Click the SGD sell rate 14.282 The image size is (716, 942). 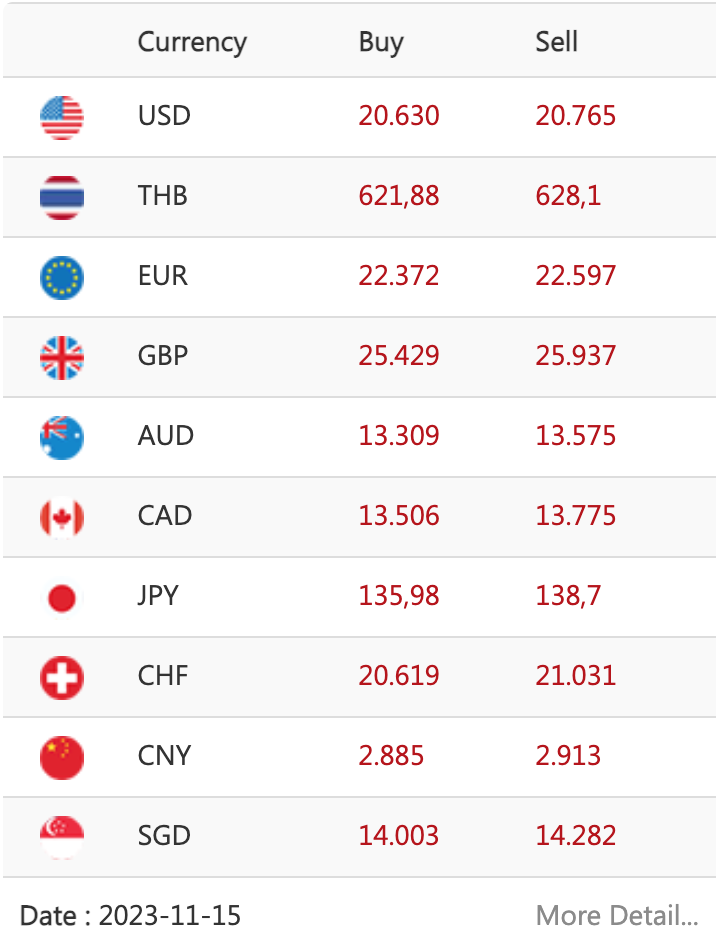[x=576, y=836]
